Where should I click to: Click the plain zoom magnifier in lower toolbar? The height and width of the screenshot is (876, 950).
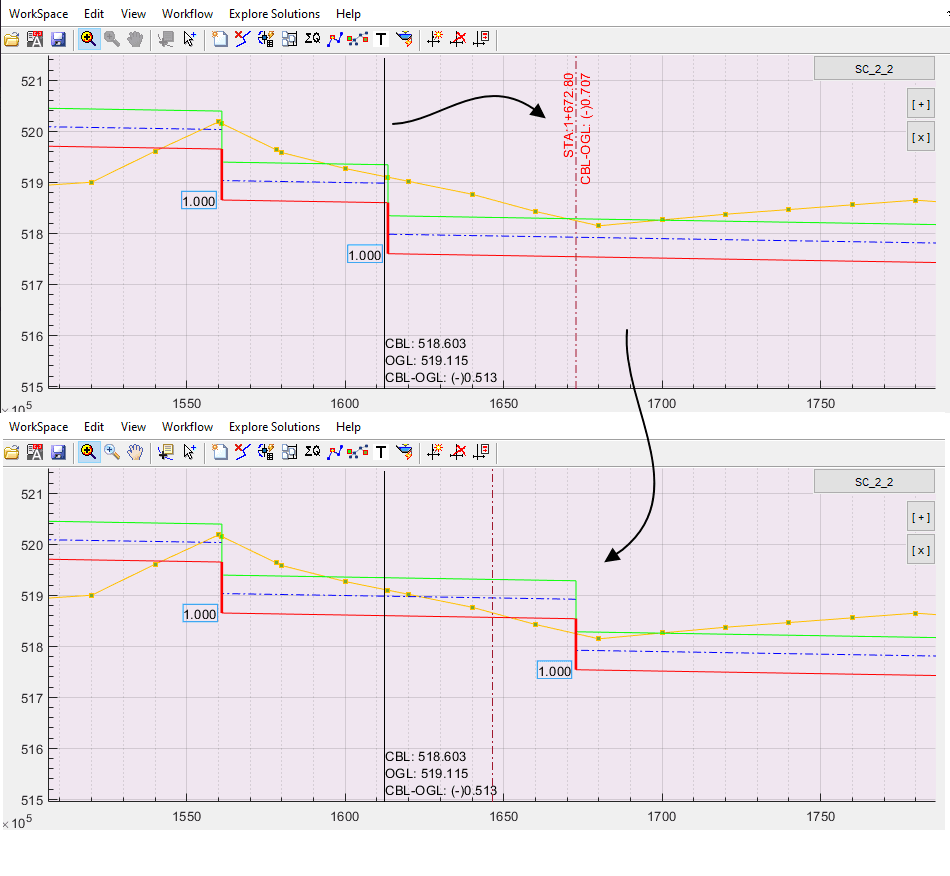[112, 453]
